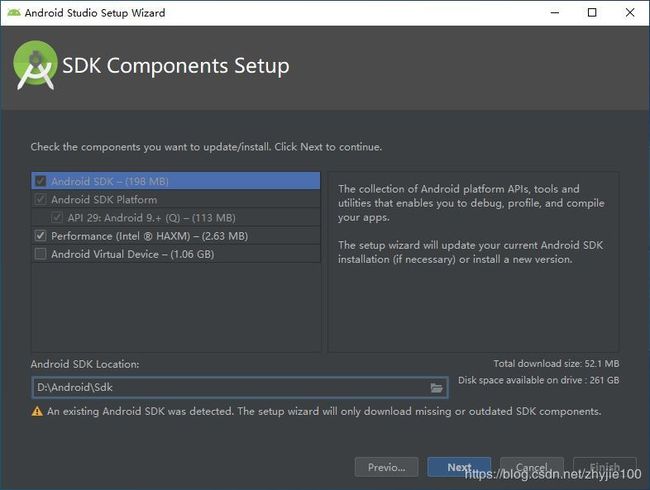Uncheck Performance (Intel HAXM) checkbox
Viewport: 650px width, 490px height.
(41, 236)
